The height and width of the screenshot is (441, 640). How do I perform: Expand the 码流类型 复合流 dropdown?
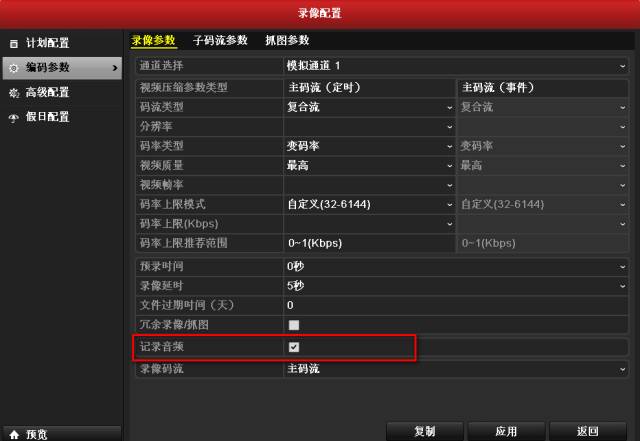(x=369, y=107)
